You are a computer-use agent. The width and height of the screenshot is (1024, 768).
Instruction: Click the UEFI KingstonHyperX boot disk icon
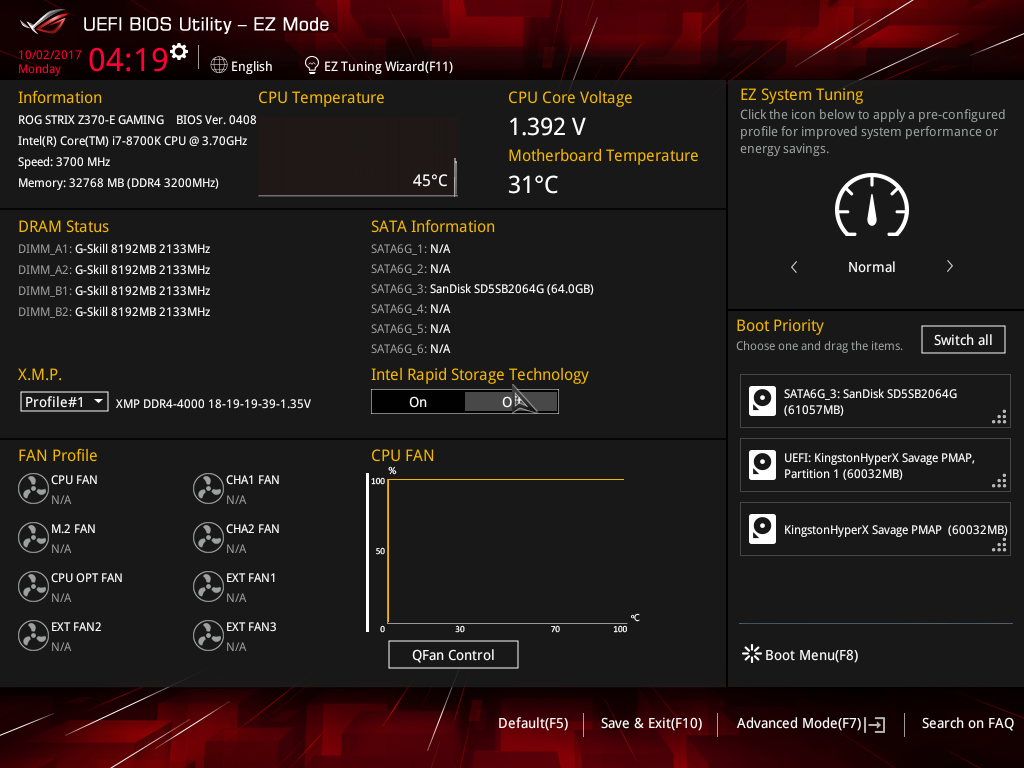click(762, 465)
